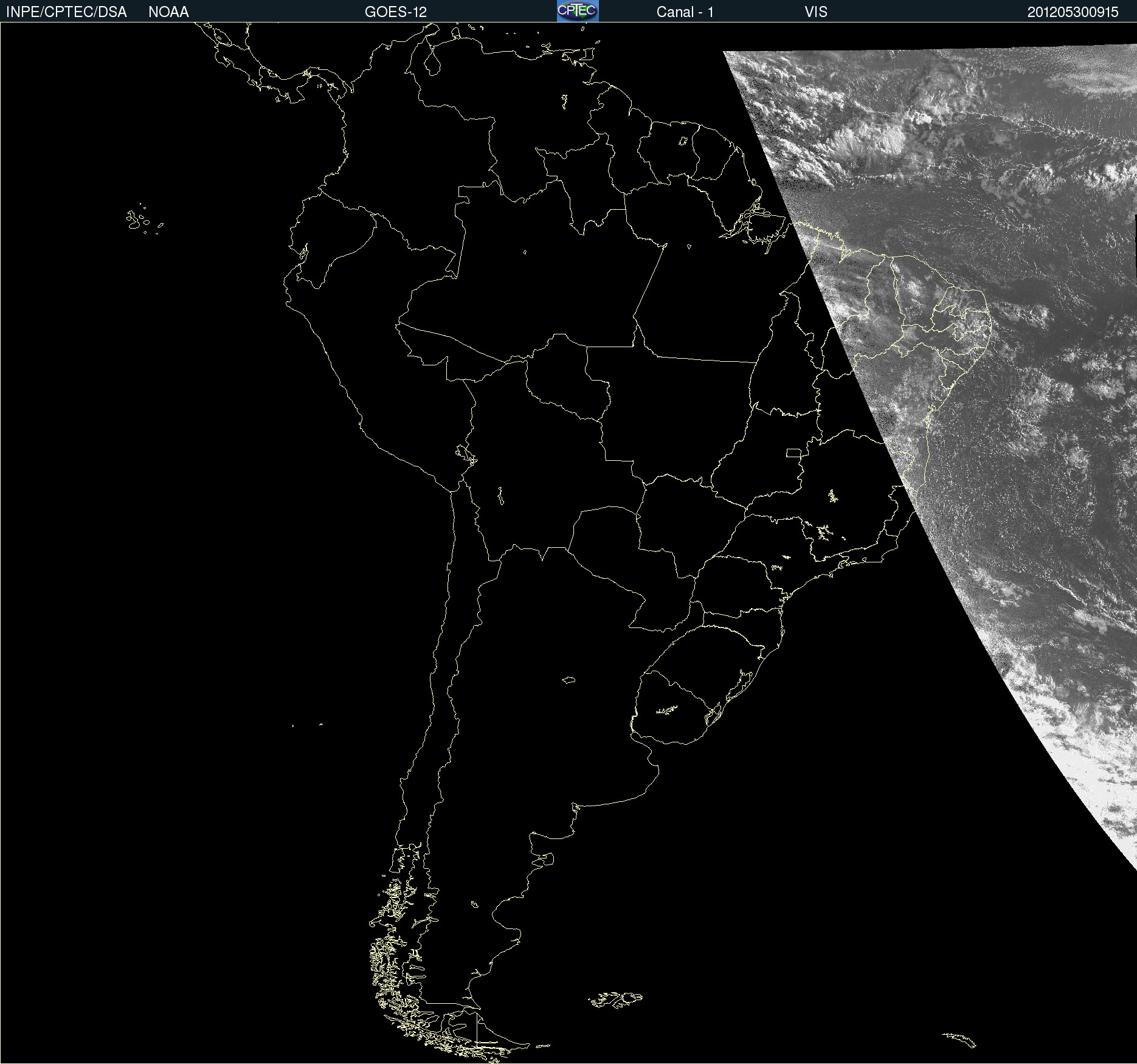This screenshot has width=1137, height=1064.
Task: Select the INPE/CPTEC/DSA header text
Action: [x=66, y=12]
